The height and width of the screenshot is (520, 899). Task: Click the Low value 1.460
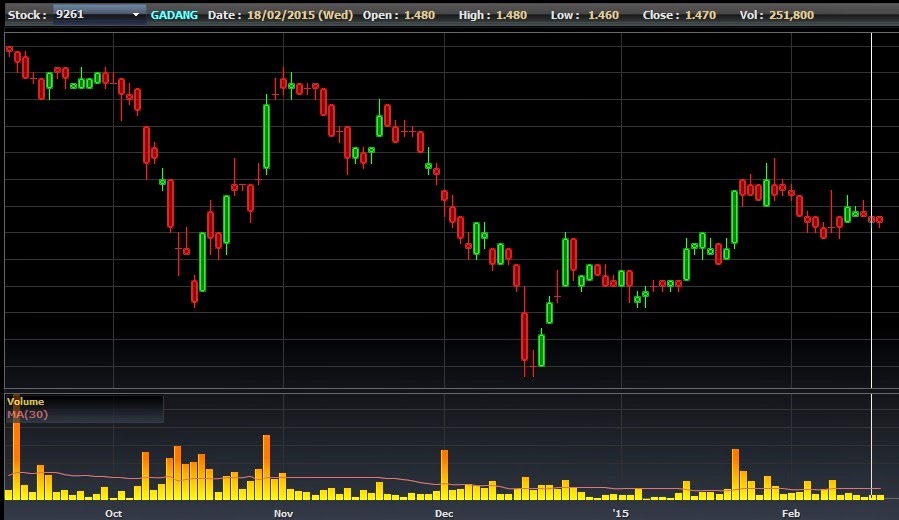click(x=603, y=15)
